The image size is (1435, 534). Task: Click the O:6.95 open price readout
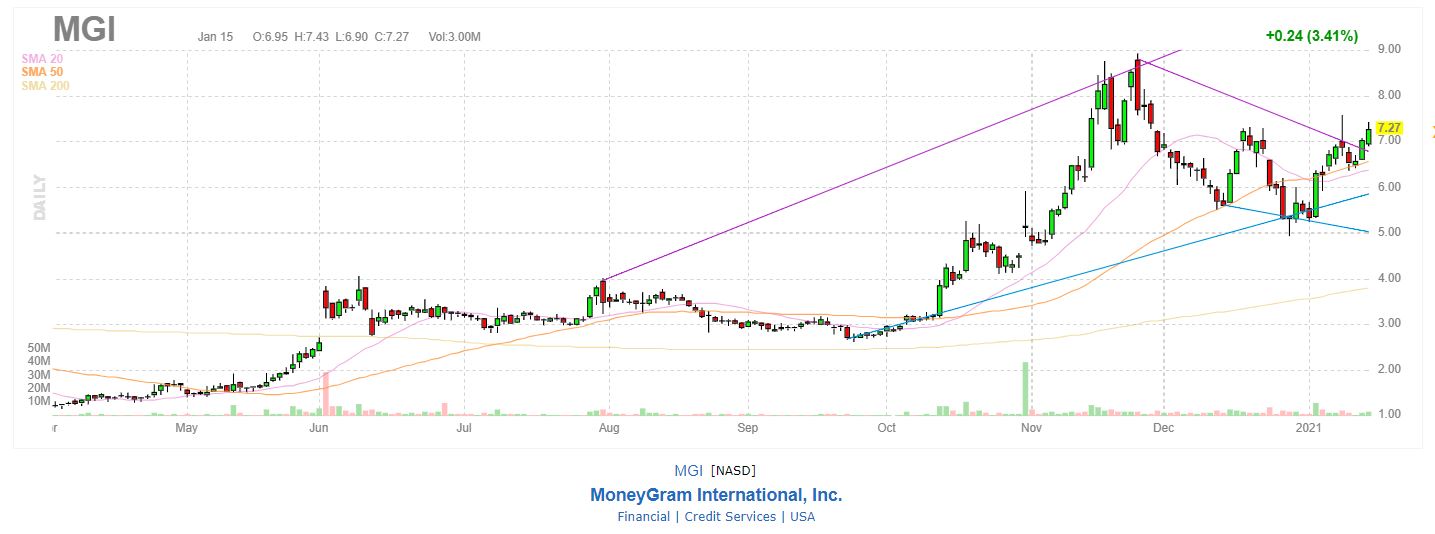[271, 37]
